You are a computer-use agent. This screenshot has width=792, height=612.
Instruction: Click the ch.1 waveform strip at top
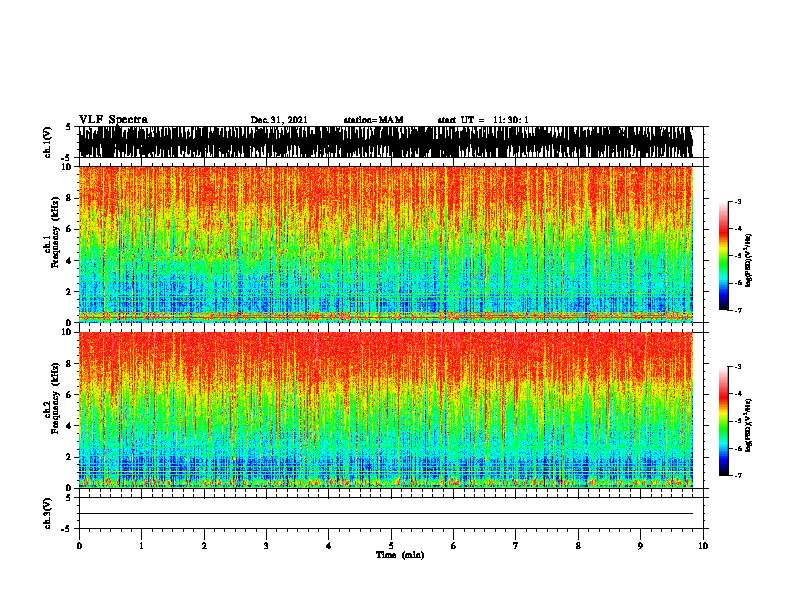tap(385, 142)
